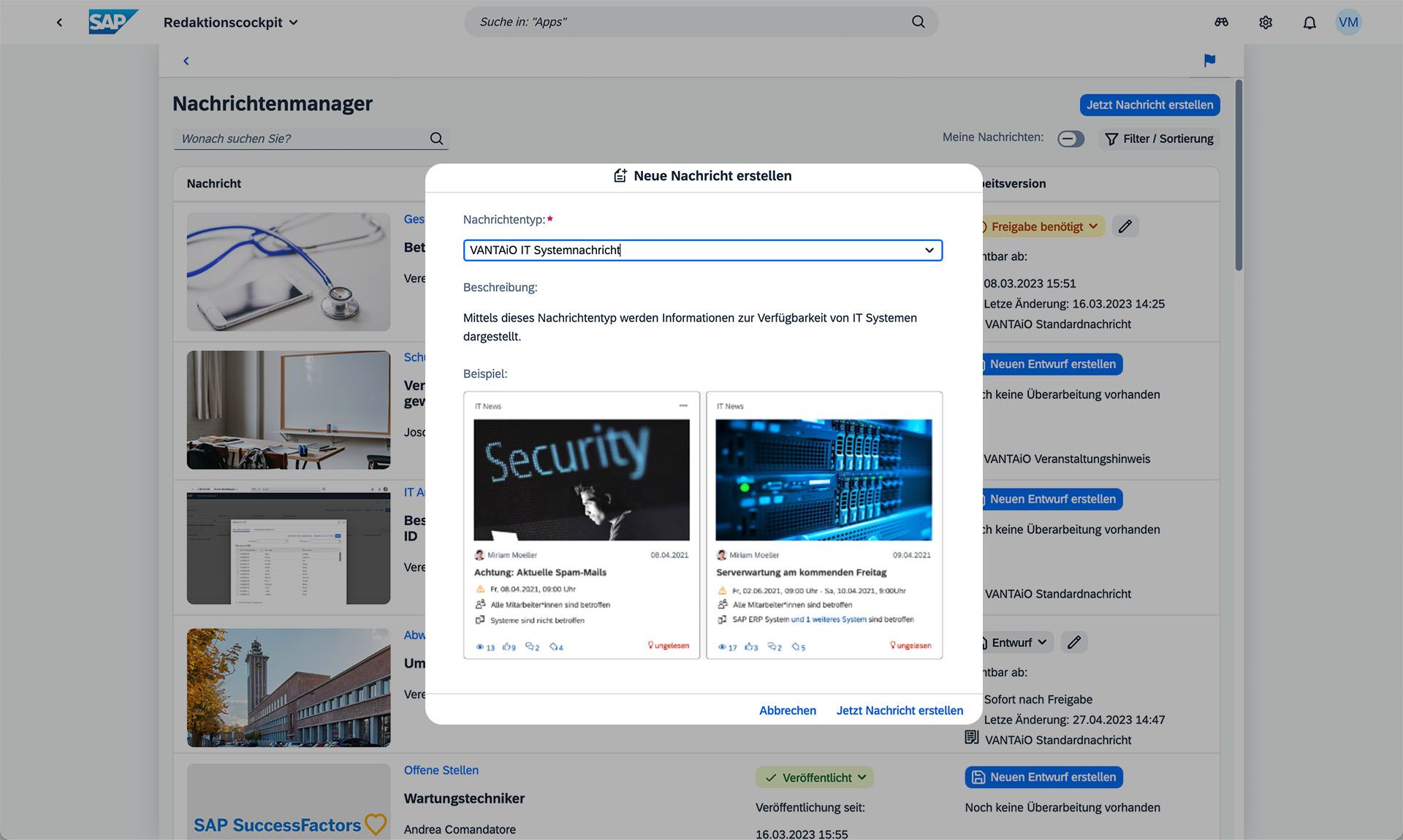Image resolution: width=1403 pixels, height=840 pixels.
Task: Click the server rack example image
Action: (824, 480)
